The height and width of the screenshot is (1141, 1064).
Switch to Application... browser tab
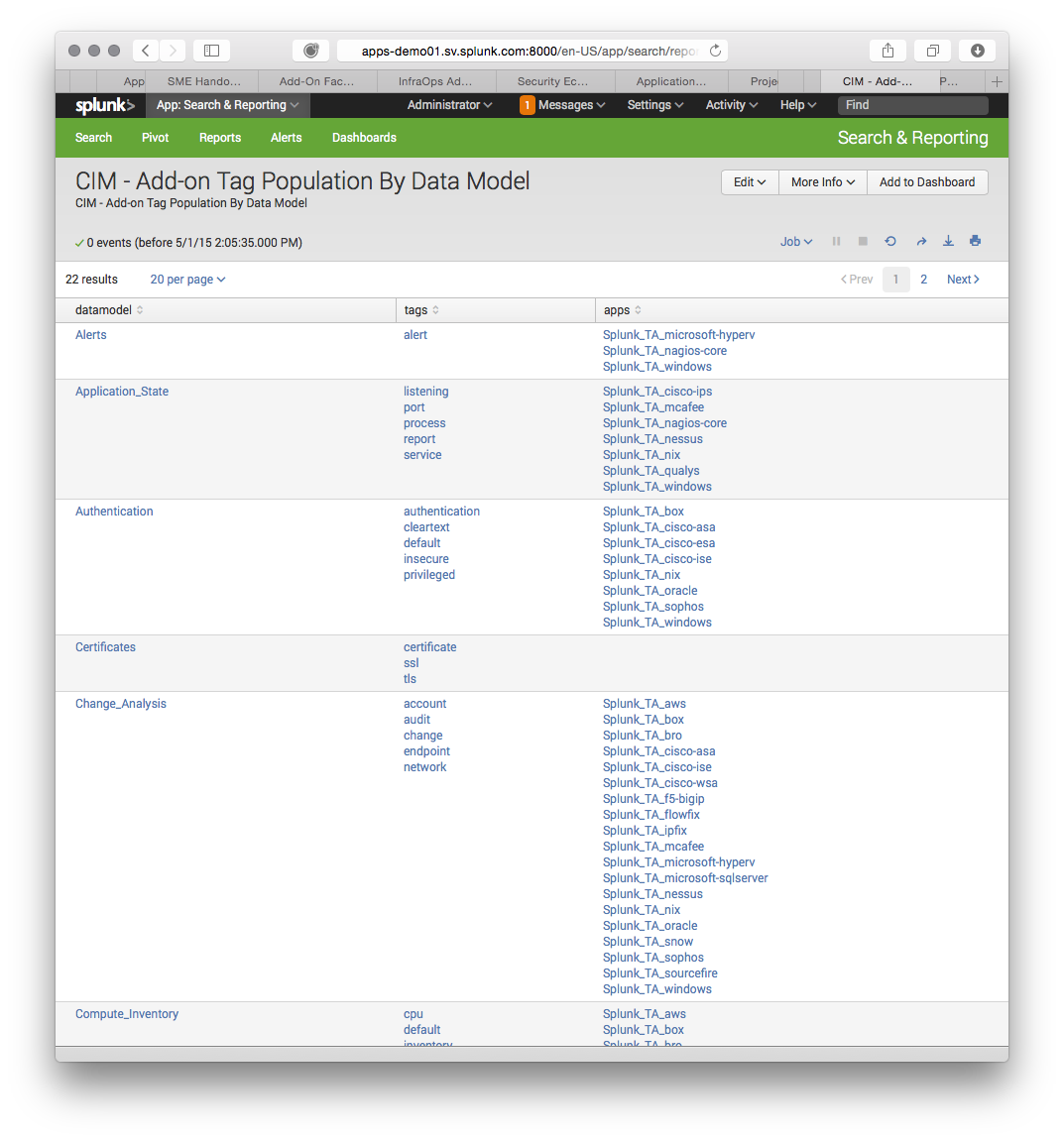[x=671, y=81]
